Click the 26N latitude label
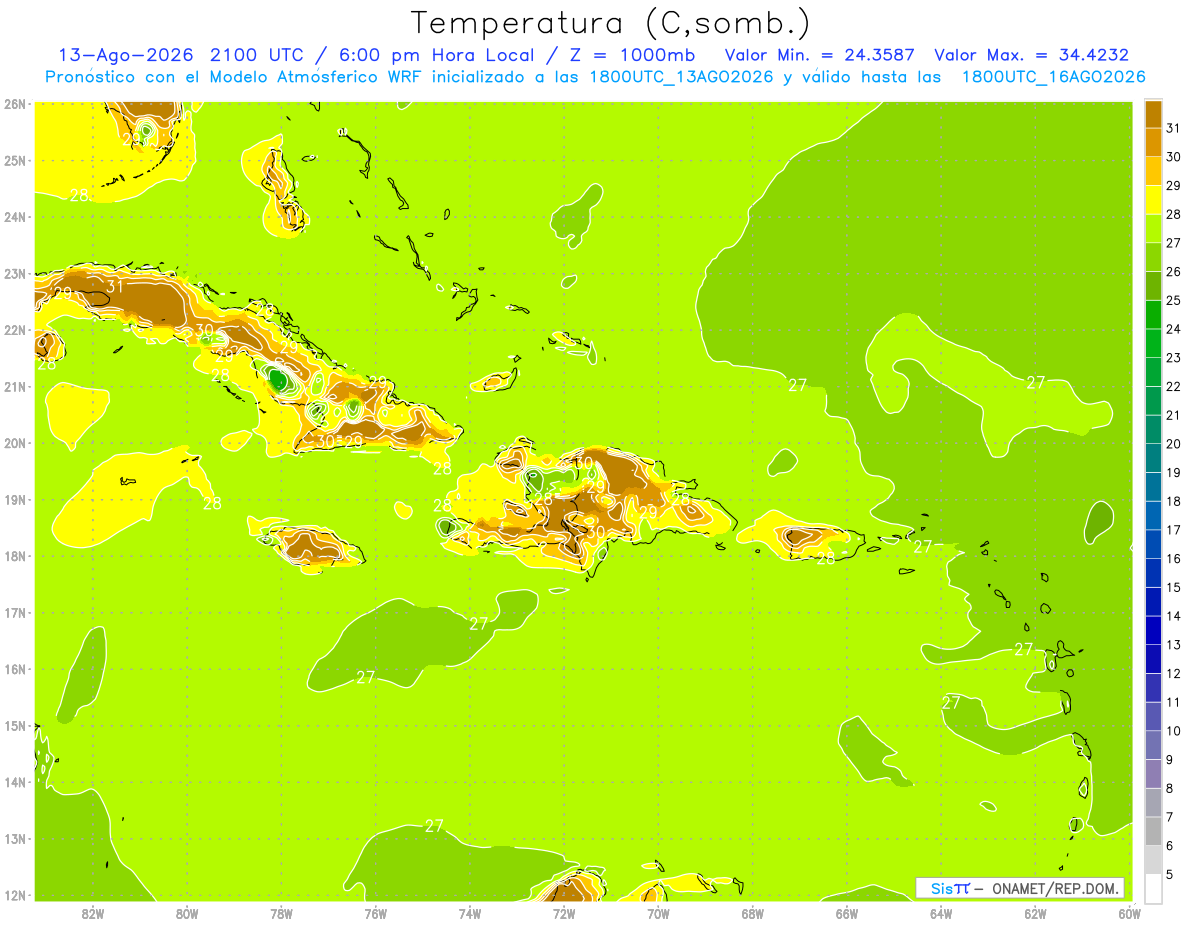The width and height of the screenshot is (1200, 927). 15,104
